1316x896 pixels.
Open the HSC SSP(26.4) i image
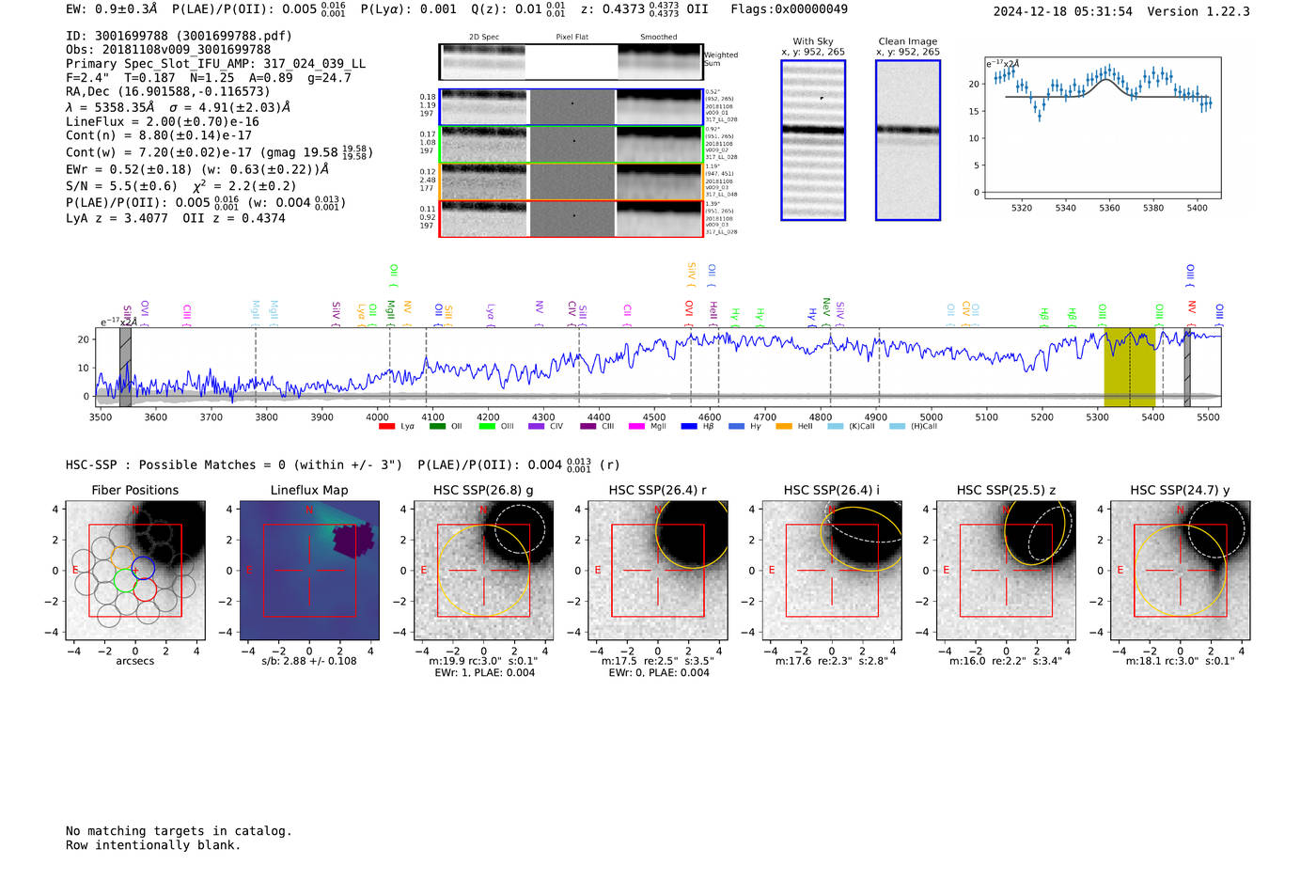click(832, 570)
